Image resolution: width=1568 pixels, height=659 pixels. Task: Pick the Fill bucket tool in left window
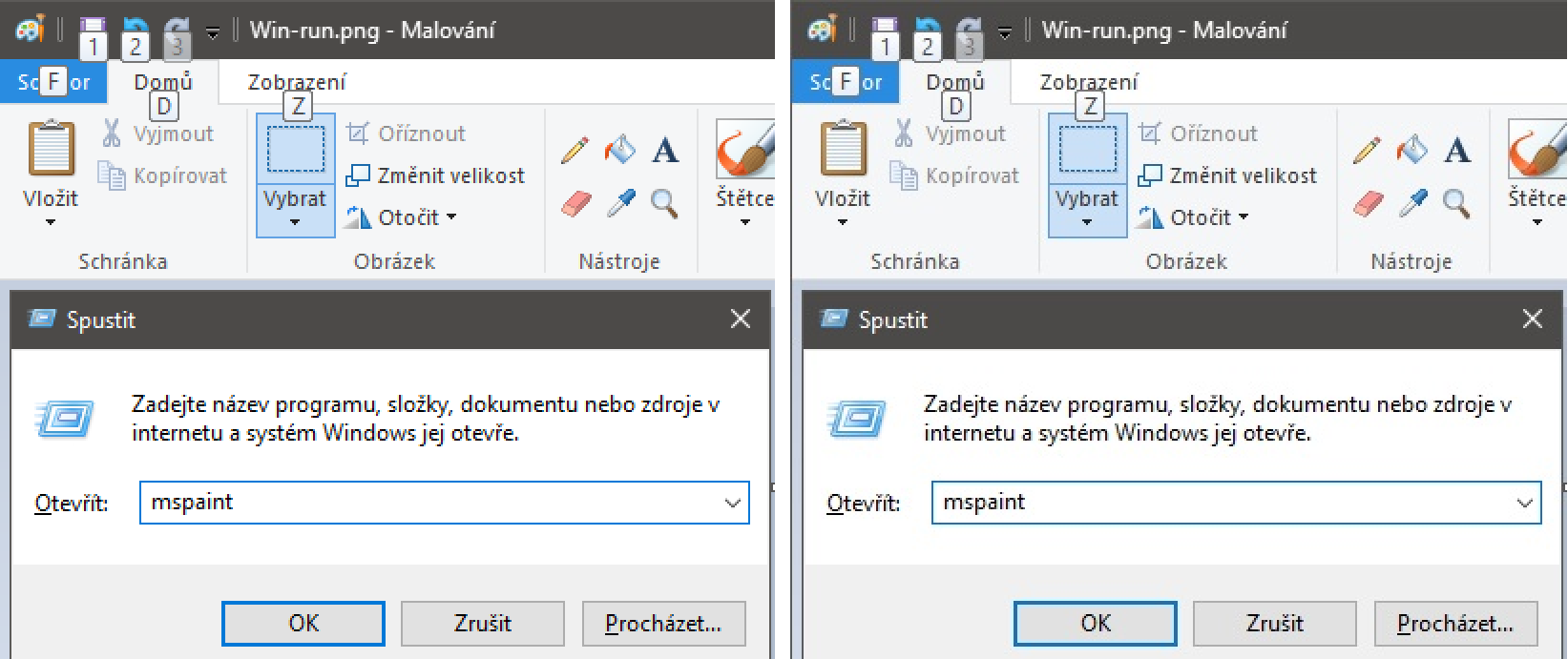click(x=619, y=150)
